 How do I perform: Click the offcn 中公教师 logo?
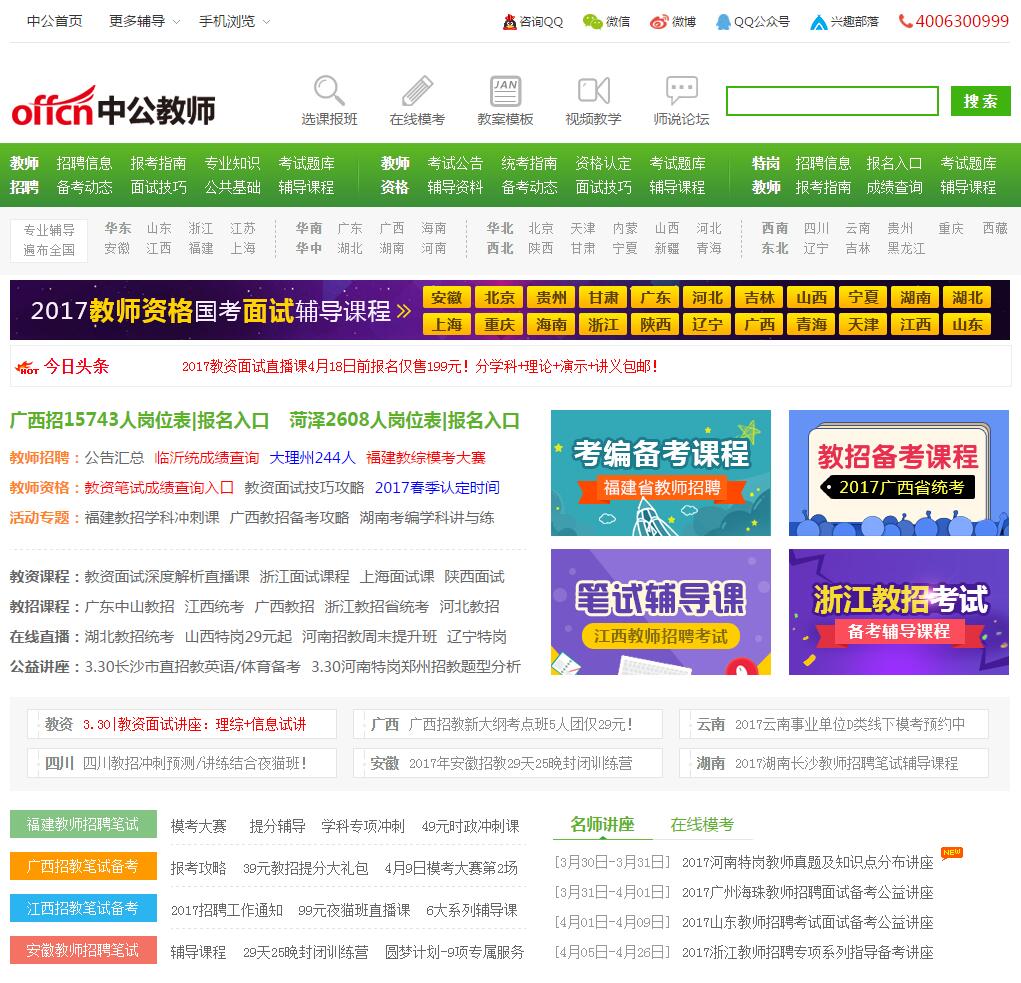113,107
